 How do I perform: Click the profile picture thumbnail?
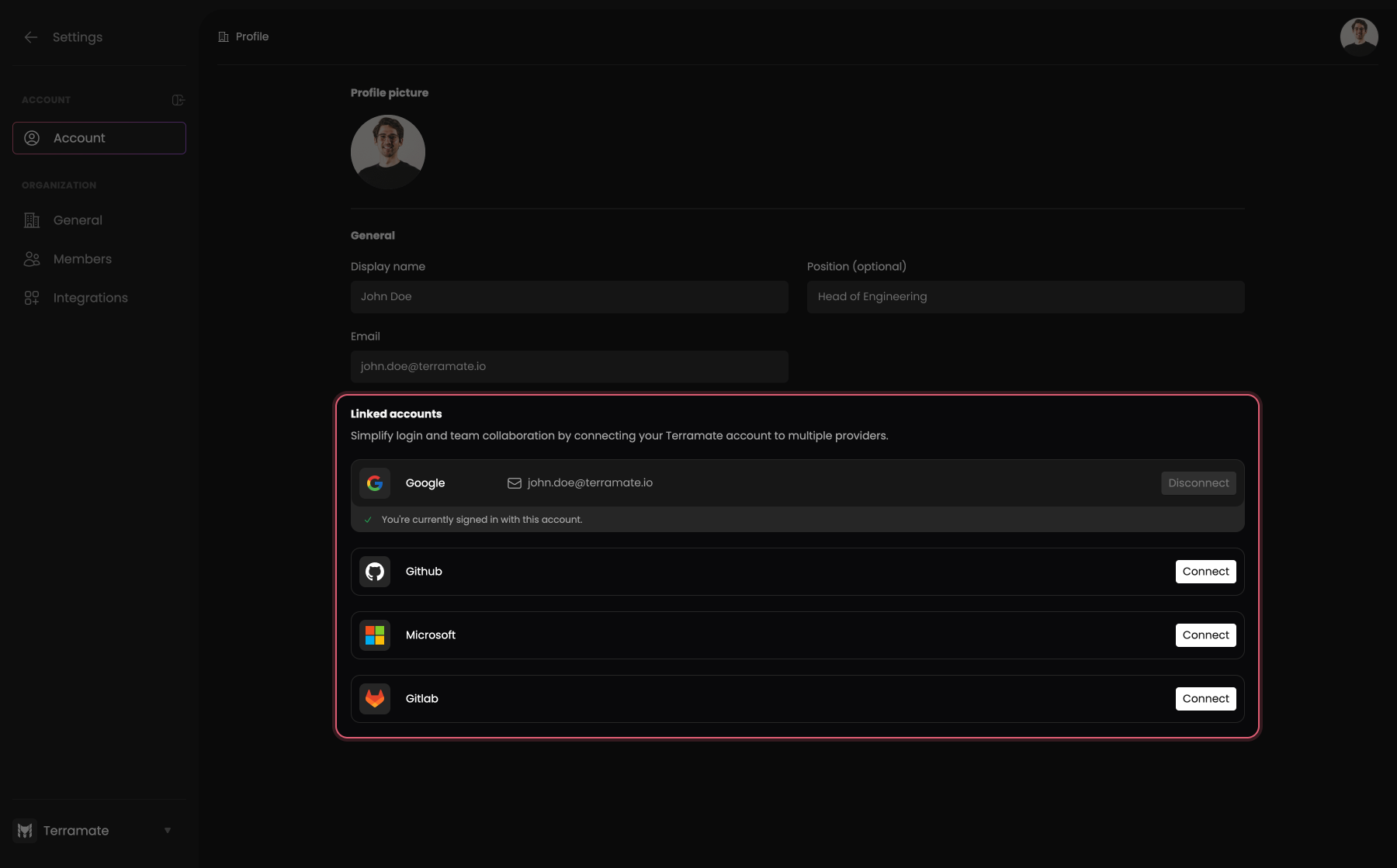(x=387, y=151)
